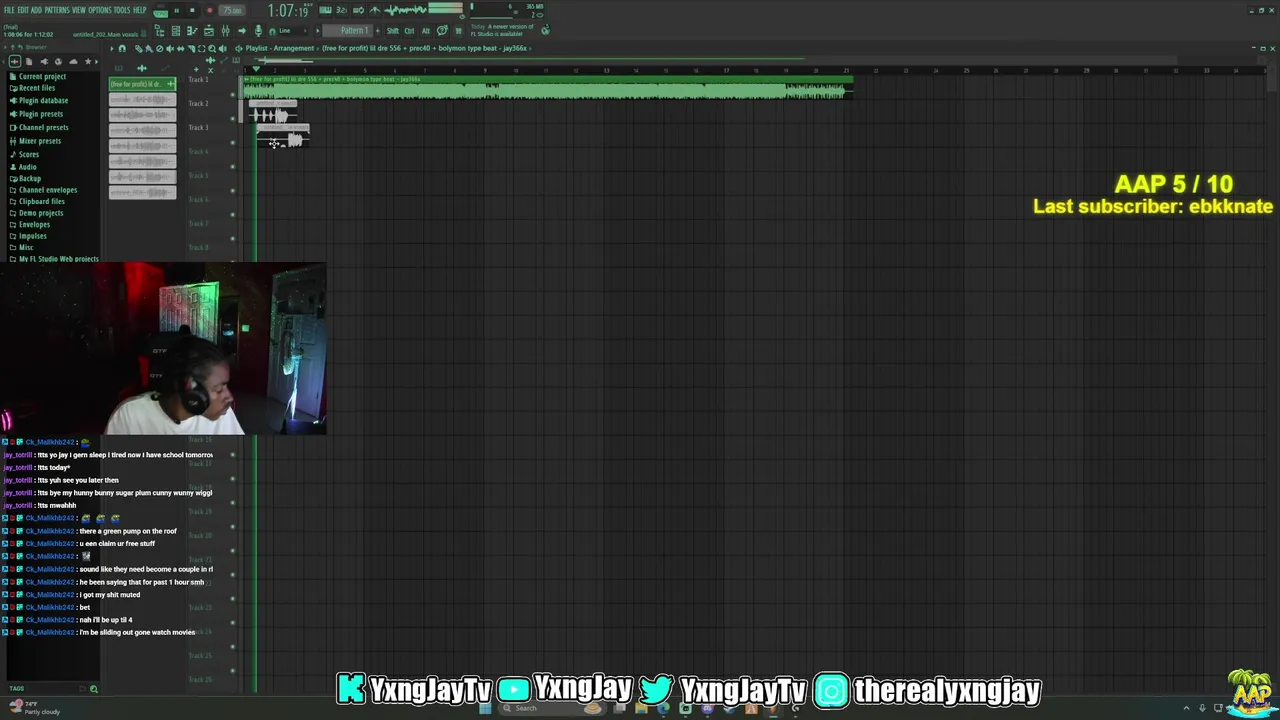
Task: Select the Draw pencil tool
Action: pos(138,48)
